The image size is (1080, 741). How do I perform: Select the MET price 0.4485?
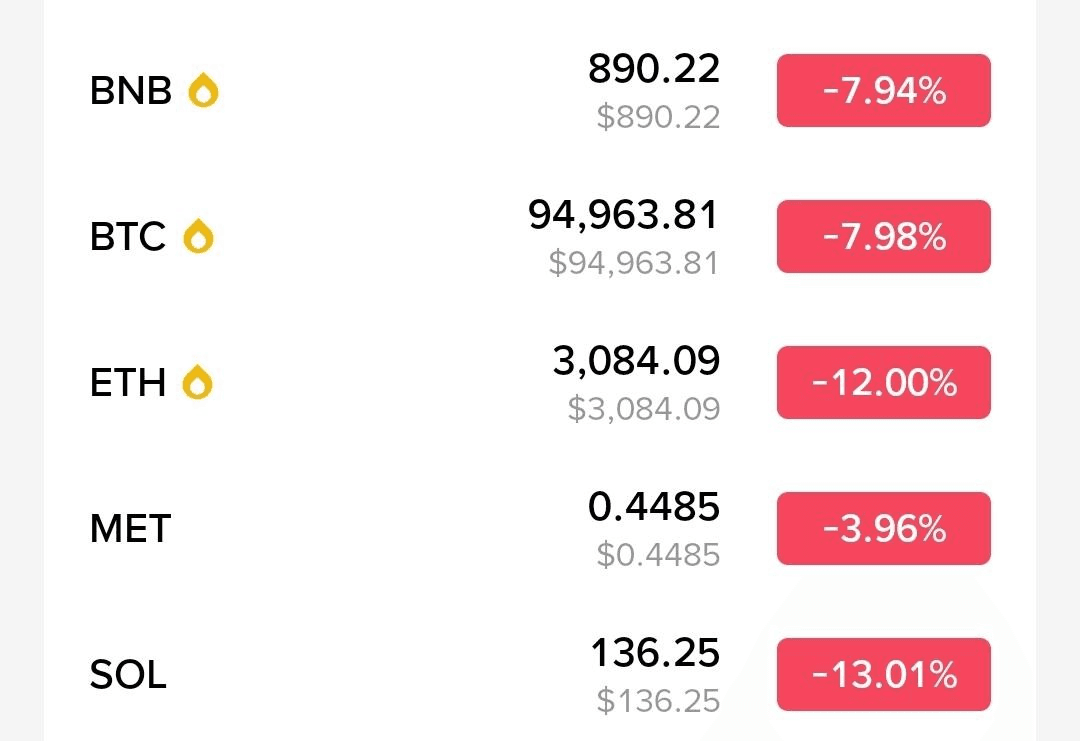[654, 507]
